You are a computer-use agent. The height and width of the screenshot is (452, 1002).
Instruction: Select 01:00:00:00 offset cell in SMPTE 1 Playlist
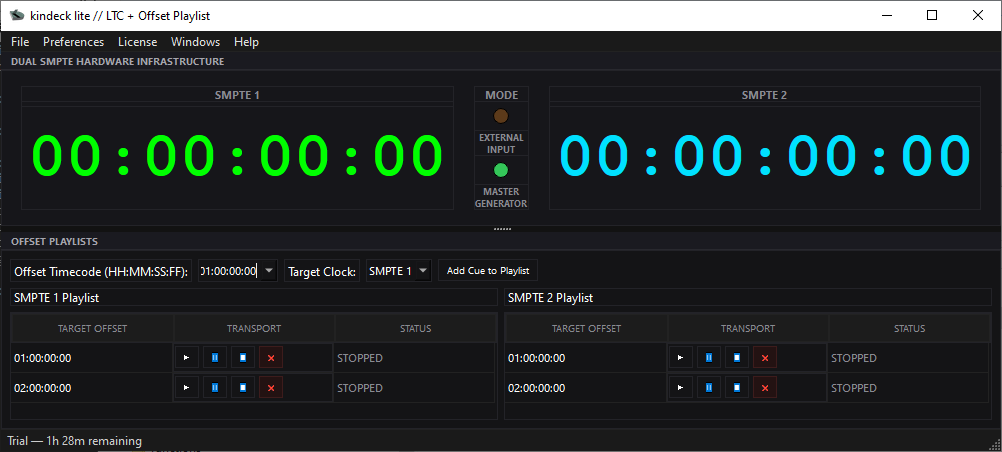coord(92,358)
